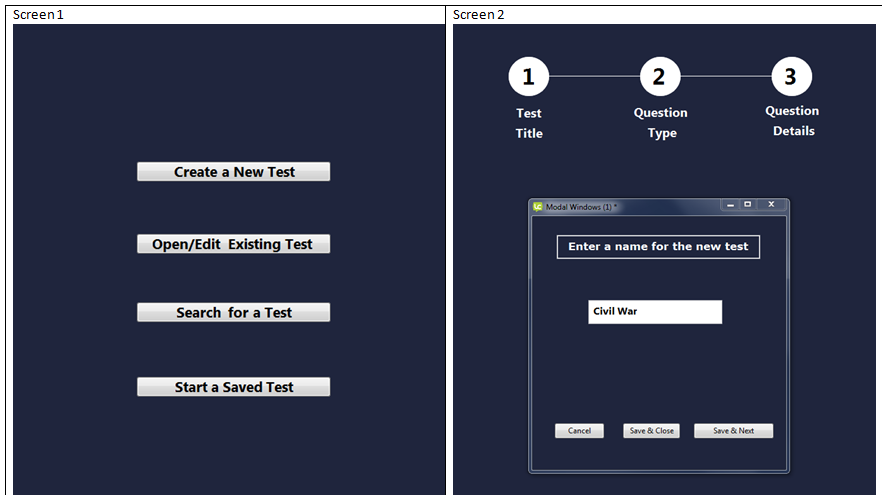Select the step 1 circle in the wizard
The height and width of the screenshot is (495, 882).
pyautogui.click(x=528, y=76)
